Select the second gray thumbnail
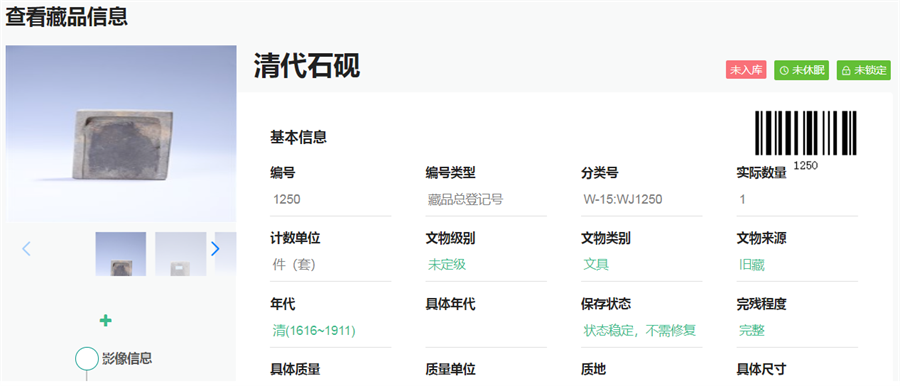Screen dimensions: 900x386 181,254
